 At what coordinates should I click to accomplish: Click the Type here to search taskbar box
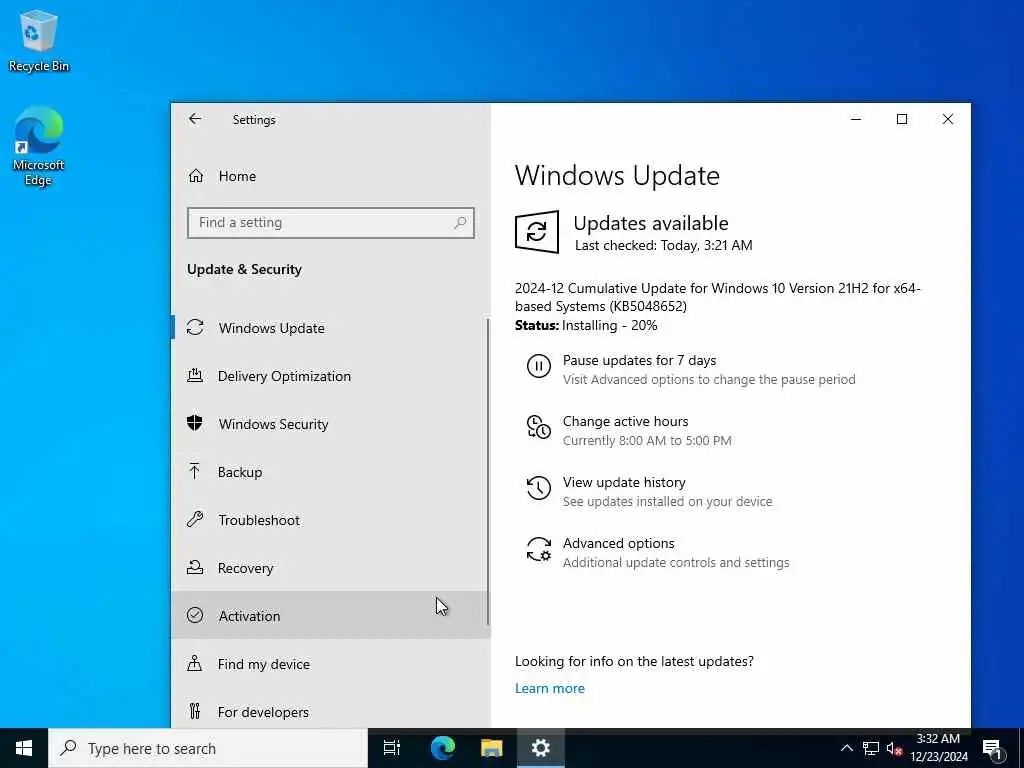click(x=208, y=748)
